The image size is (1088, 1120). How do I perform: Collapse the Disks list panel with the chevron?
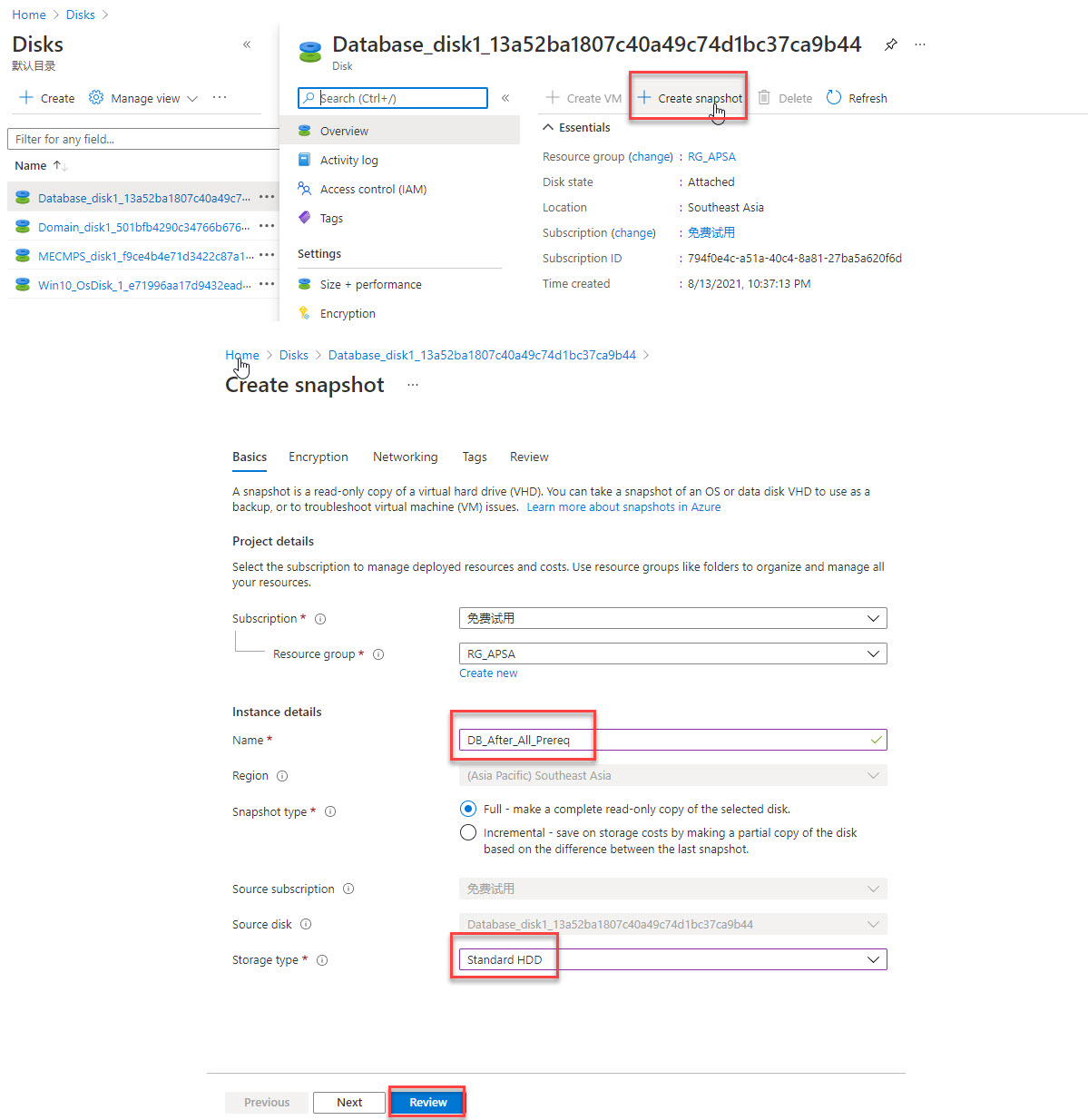click(247, 44)
